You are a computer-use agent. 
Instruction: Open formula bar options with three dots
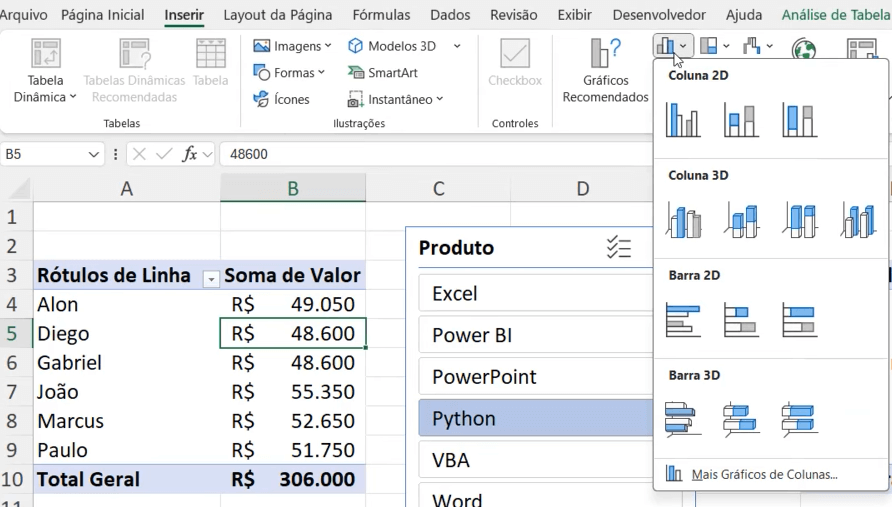tap(115, 154)
